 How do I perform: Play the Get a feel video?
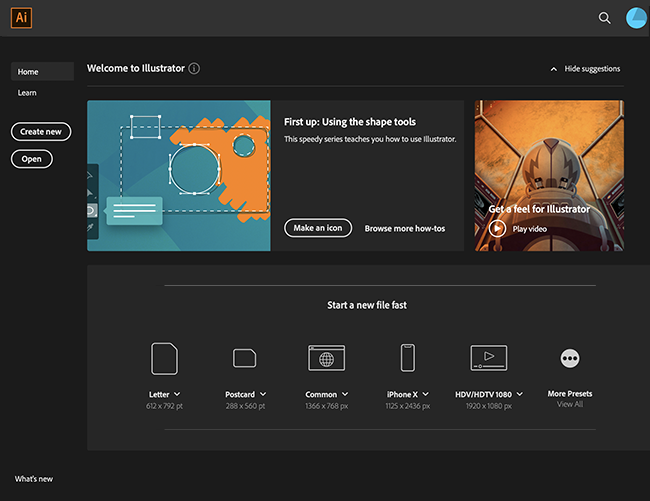tap(497, 228)
